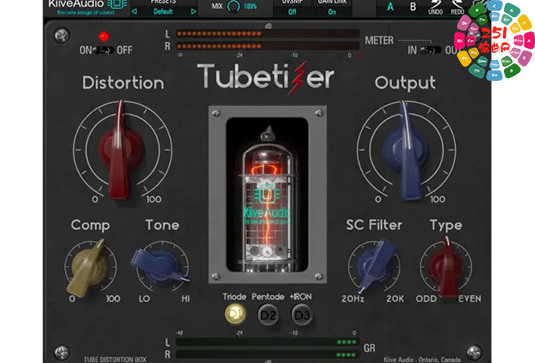Turn the blue Output knob
The image size is (535, 363).
406,150
